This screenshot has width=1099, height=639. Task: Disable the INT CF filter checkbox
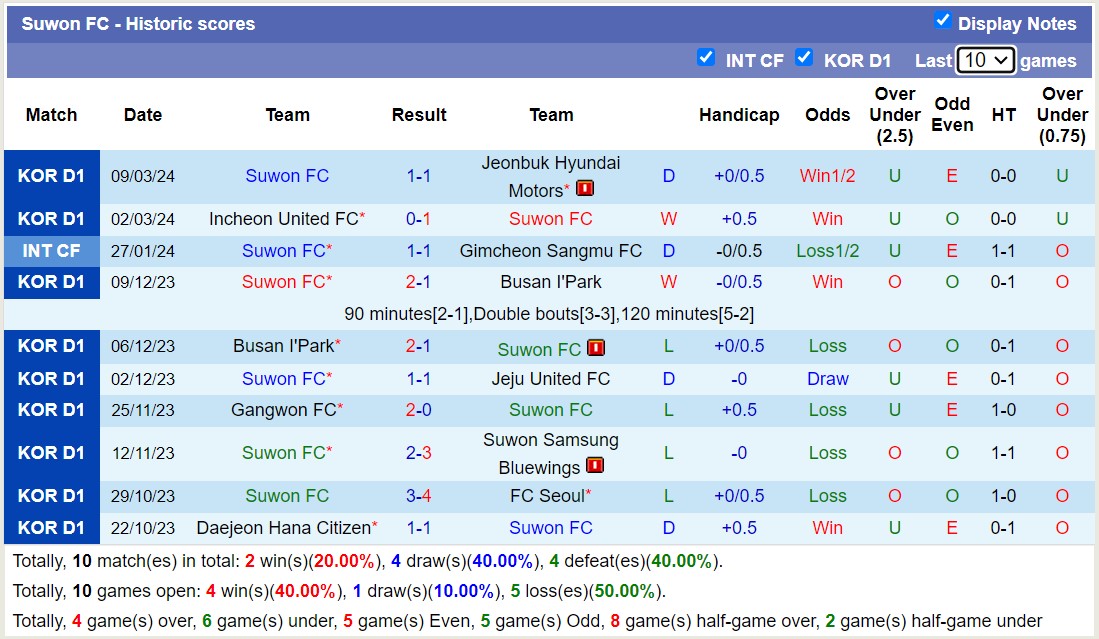[x=706, y=58]
